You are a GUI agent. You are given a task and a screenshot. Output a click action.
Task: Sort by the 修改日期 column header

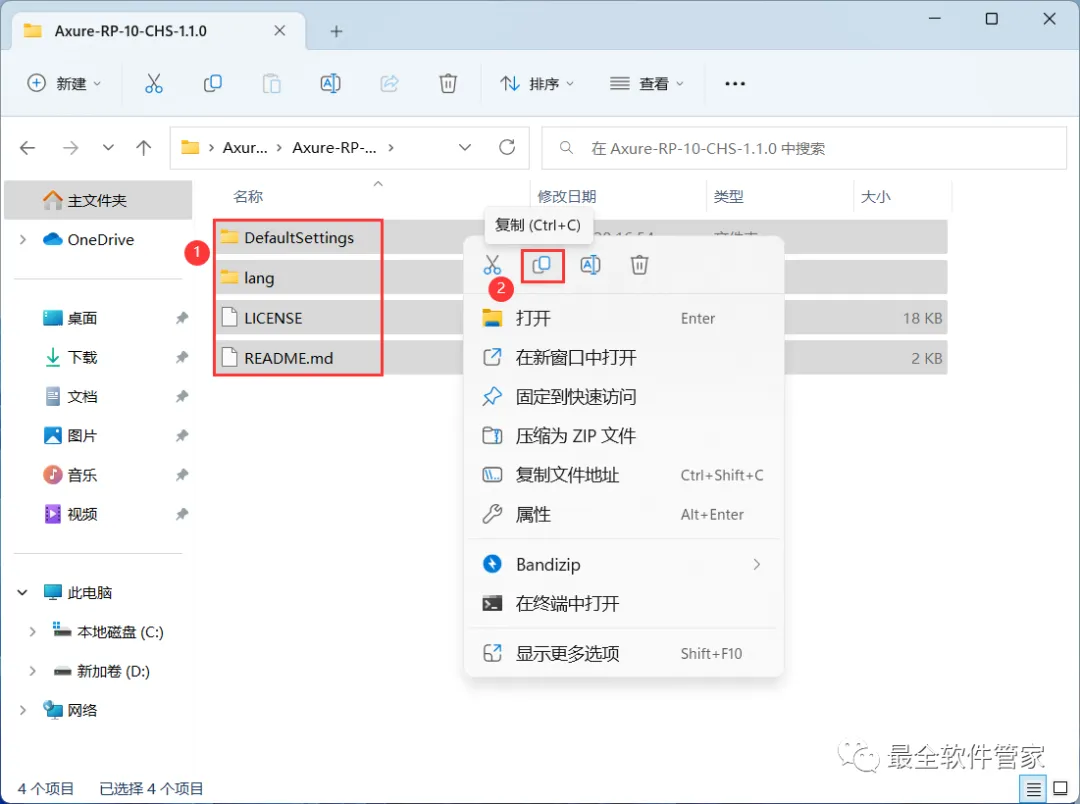point(567,197)
